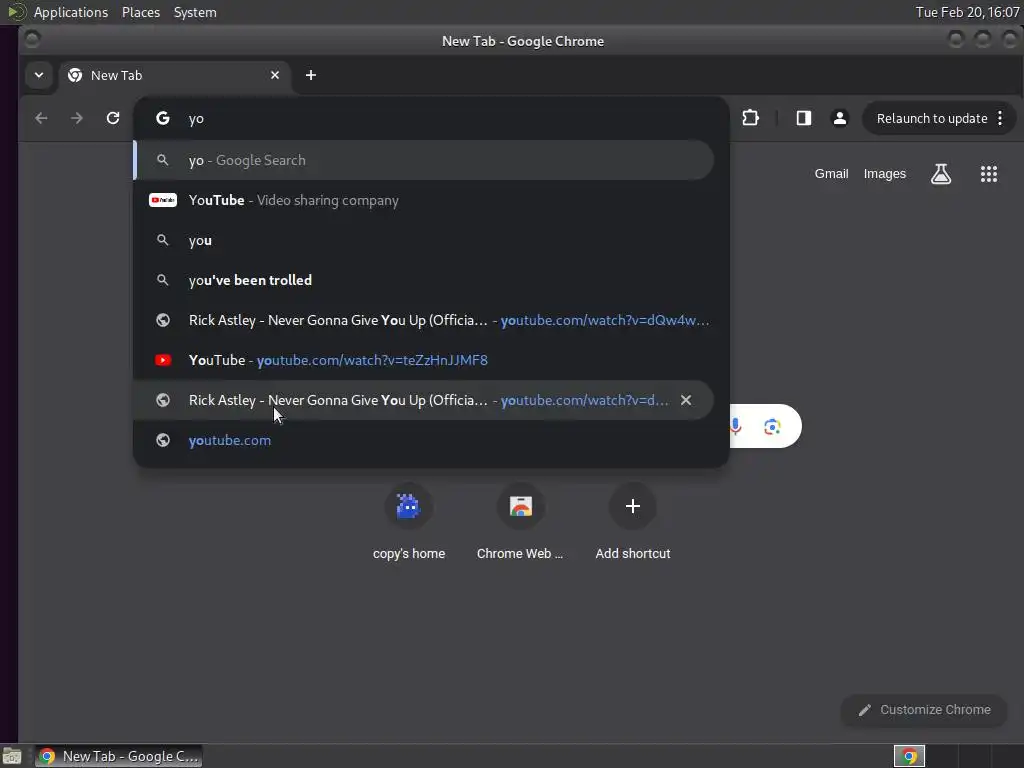Screen dimensions: 1024x768
Task: Open the profile avatar icon
Action: [840, 118]
